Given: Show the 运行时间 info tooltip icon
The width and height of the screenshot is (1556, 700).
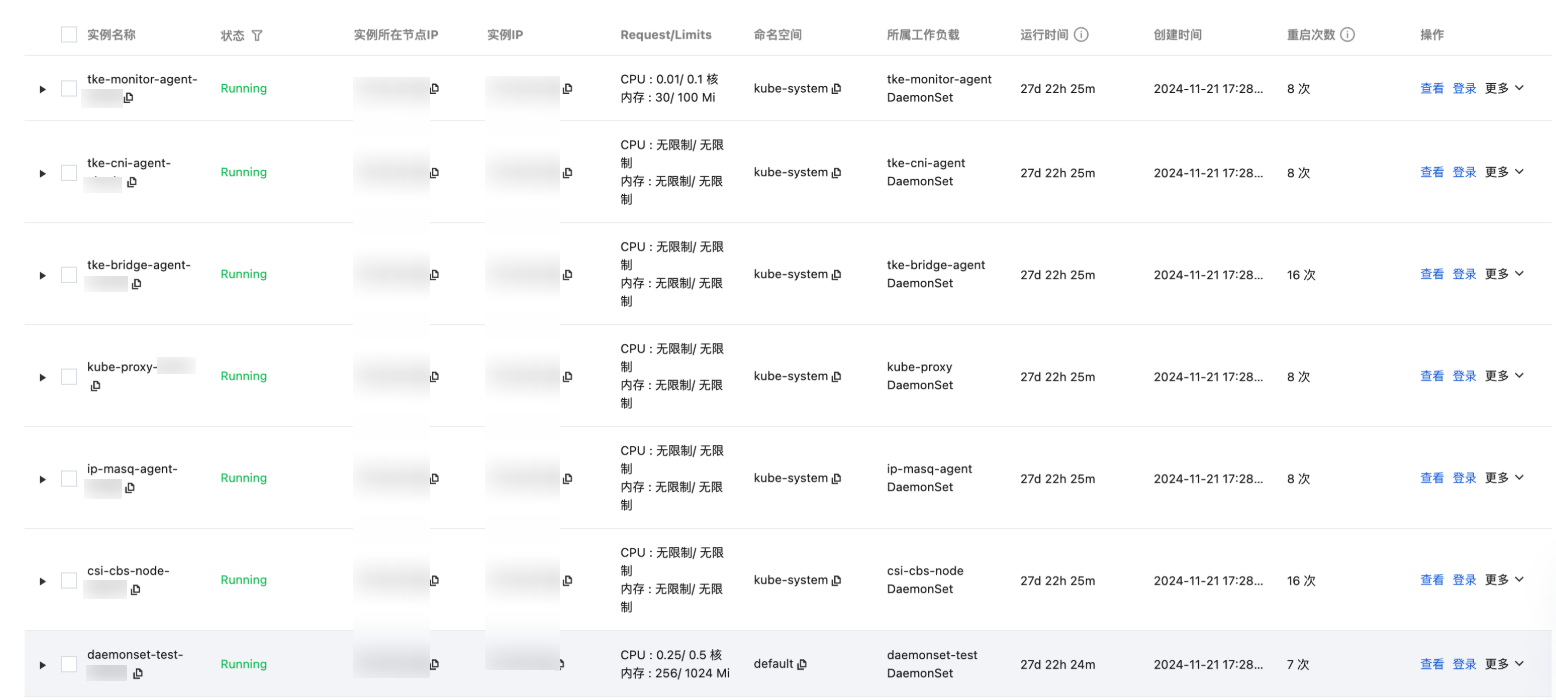Looking at the screenshot, I should (1081, 35).
